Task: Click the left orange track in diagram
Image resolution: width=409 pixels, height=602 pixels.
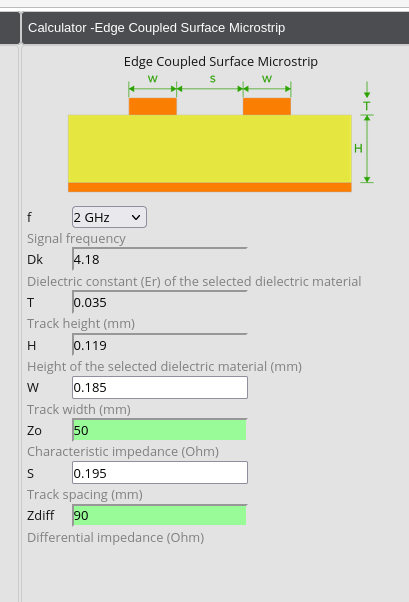Action: pos(153,106)
